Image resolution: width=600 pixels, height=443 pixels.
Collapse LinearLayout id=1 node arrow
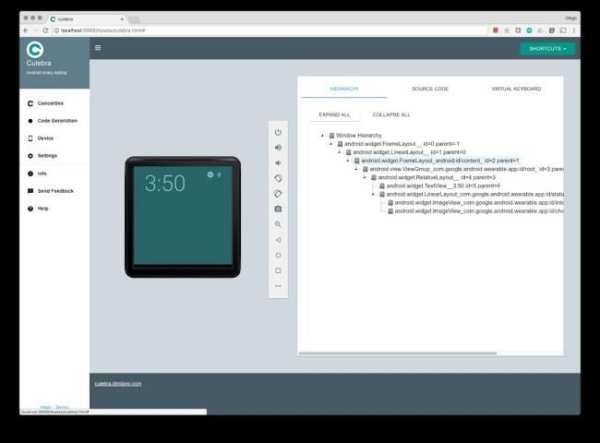(339, 152)
